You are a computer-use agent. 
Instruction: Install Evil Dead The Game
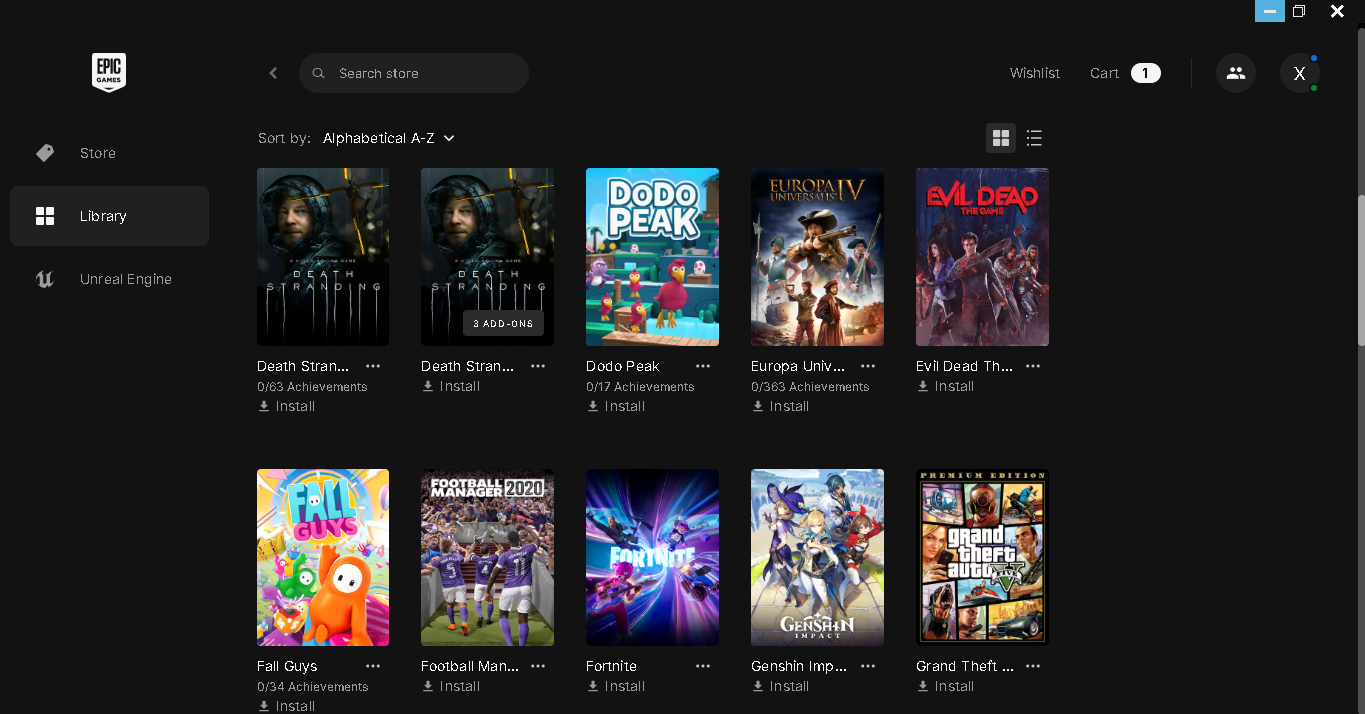pos(945,386)
